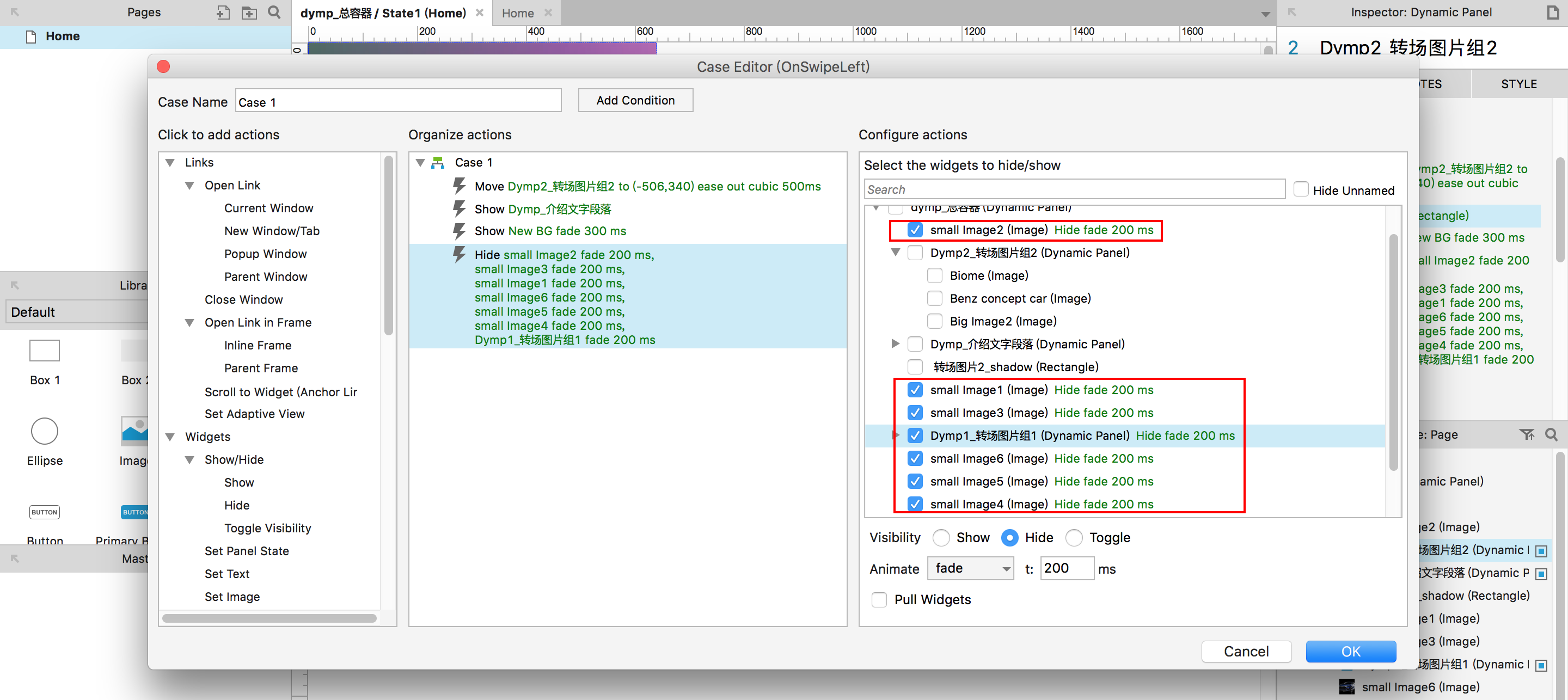Select the Ellipse widget in library
1568x700 pixels.
point(45,432)
